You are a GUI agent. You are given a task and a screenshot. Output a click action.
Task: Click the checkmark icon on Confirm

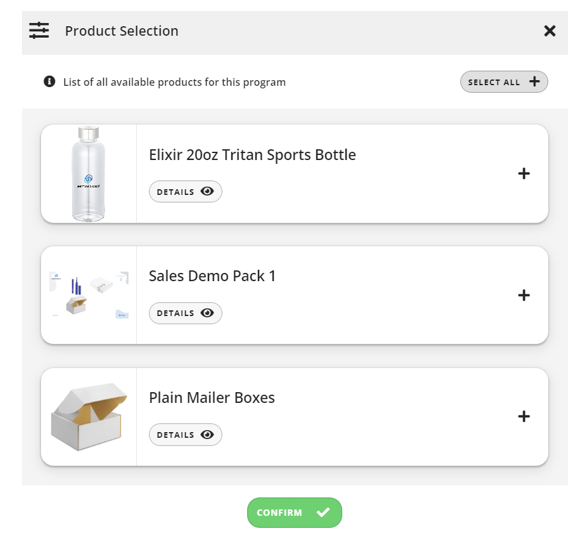pos(323,512)
